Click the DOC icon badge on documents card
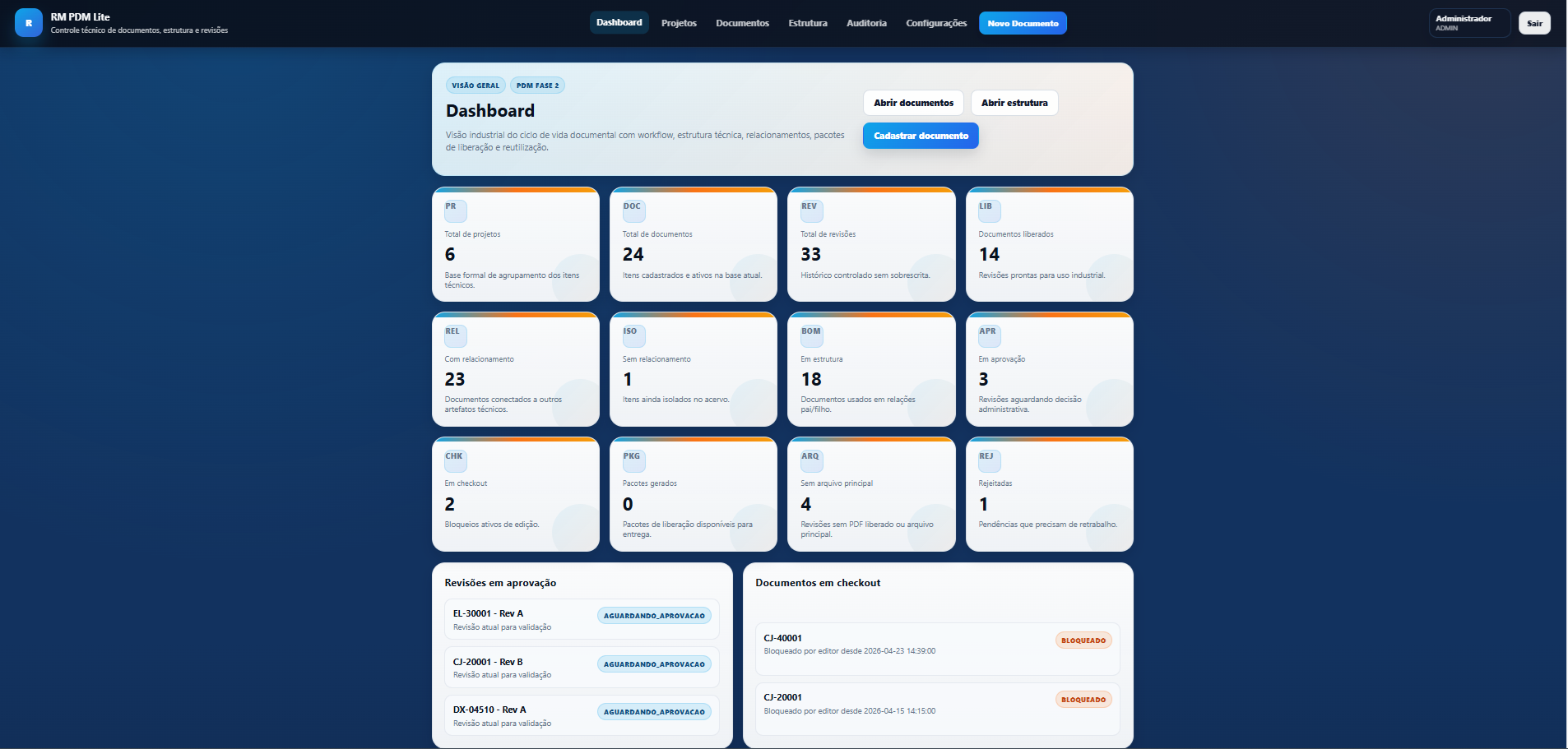The width and height of the screenshot is (1568, 749). pos(633,211)
